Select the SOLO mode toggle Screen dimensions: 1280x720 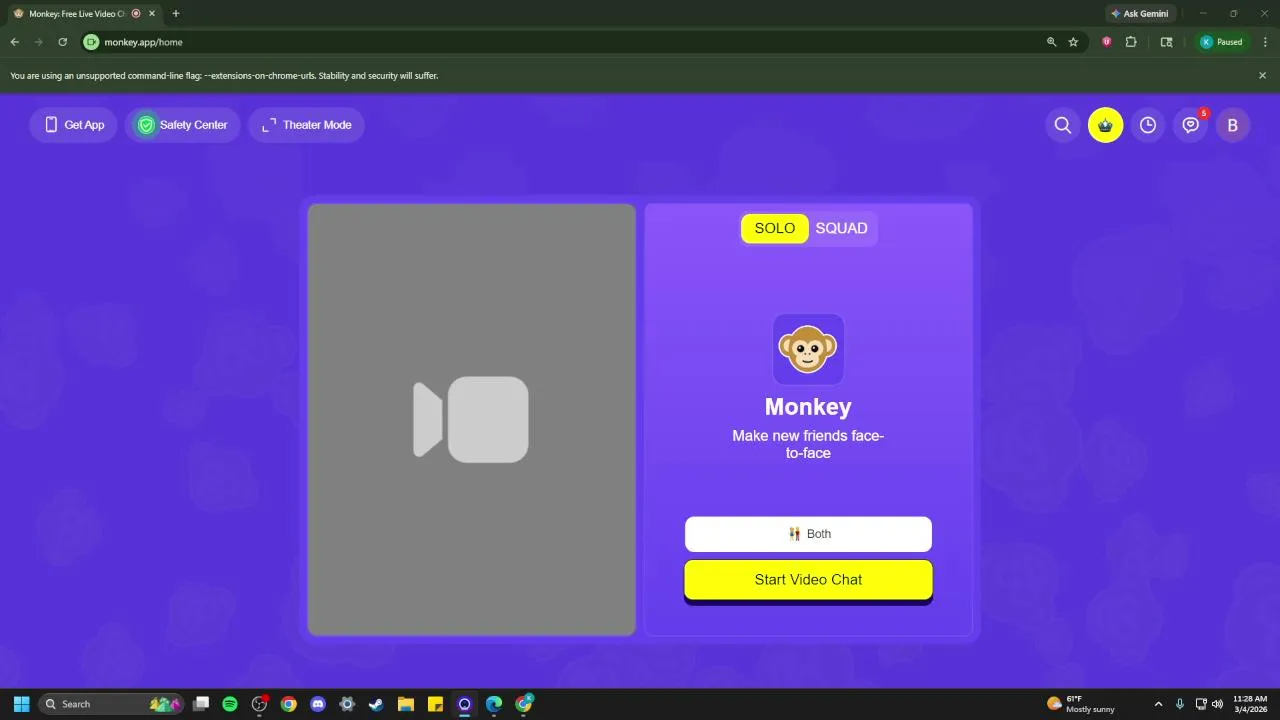pyautogui.click(x=775, y=228)
